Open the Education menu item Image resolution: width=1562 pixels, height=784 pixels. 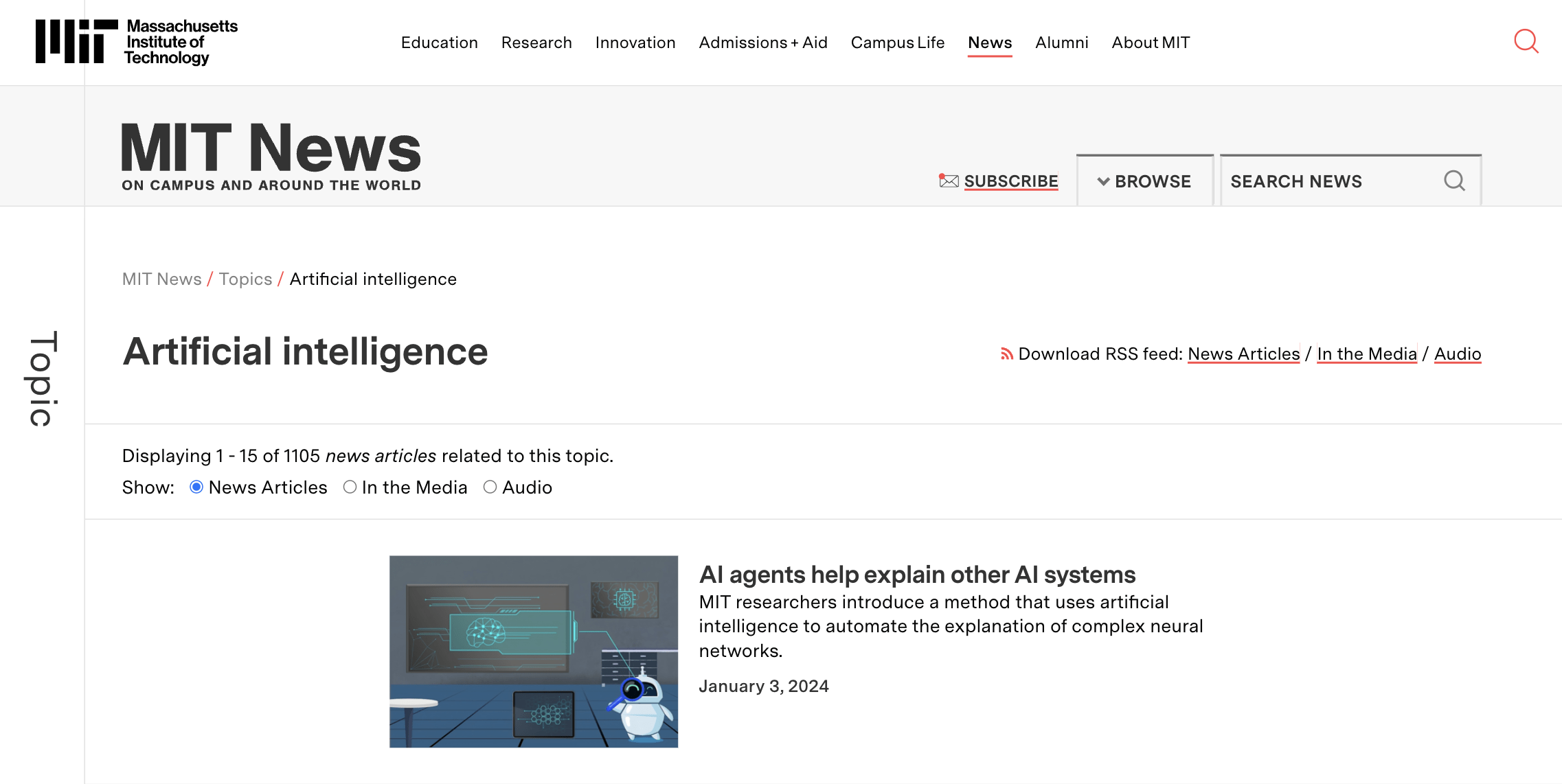tap(439, 43)
